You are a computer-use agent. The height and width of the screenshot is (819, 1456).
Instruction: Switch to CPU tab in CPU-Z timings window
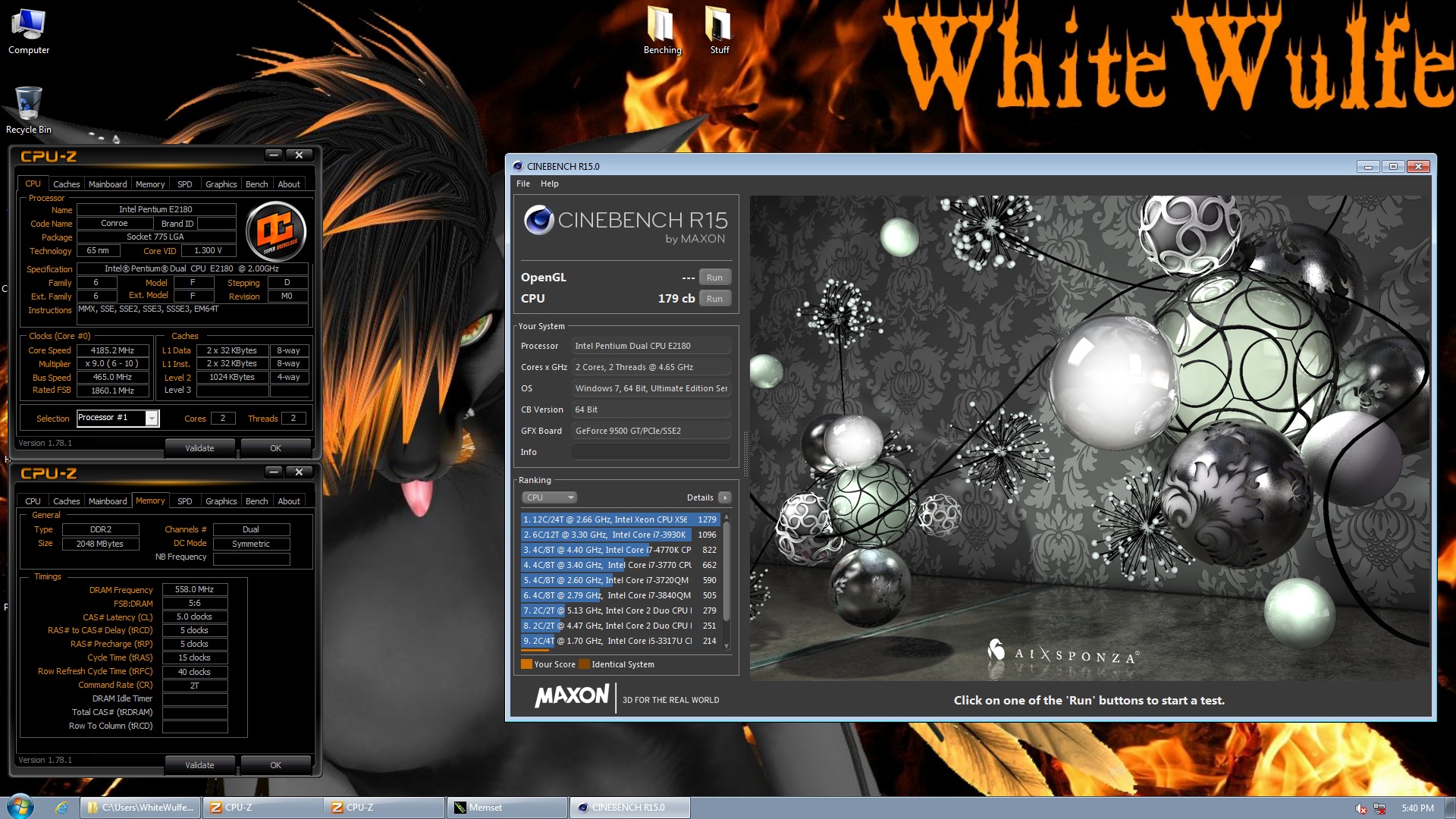click(x=33, y=501)
